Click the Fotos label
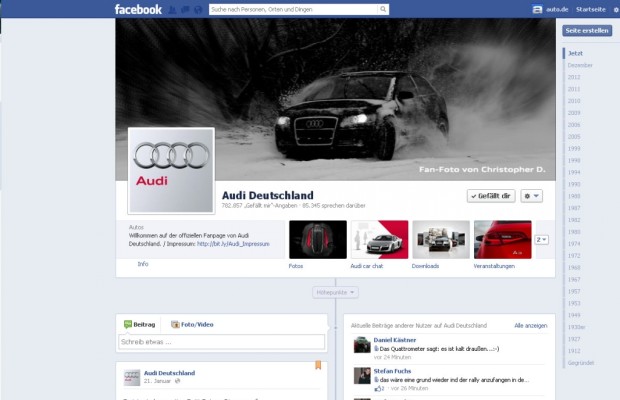 tap(296, 266)
